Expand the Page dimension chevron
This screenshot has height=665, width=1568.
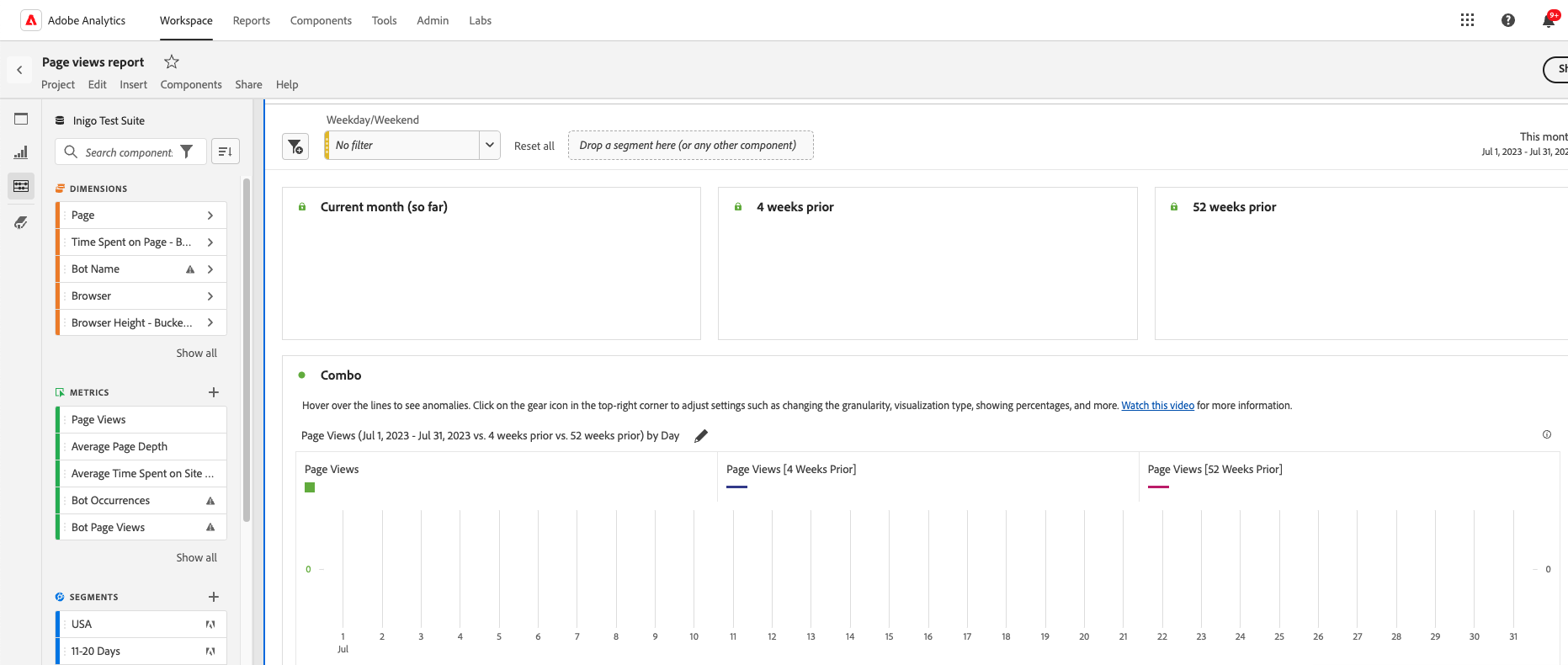(x=210, y=215)
